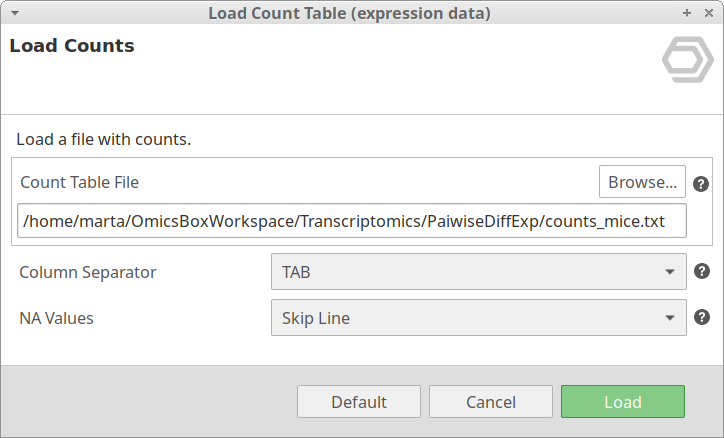Close the Load Count Table dialog
Viewport: 724px width, 438px height.
click(706, 13)
